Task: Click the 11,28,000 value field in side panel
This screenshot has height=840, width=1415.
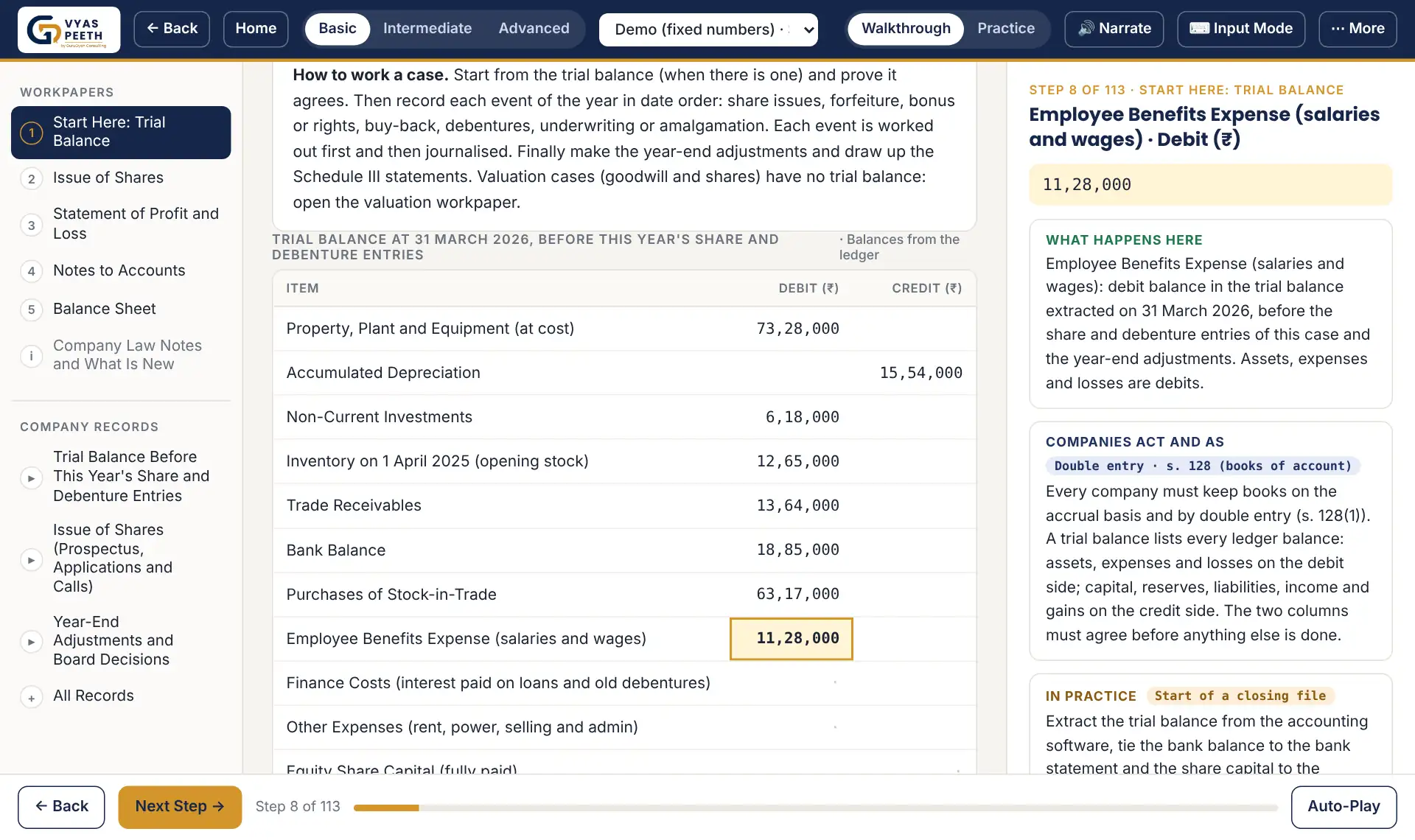Action: [1211, 185]
